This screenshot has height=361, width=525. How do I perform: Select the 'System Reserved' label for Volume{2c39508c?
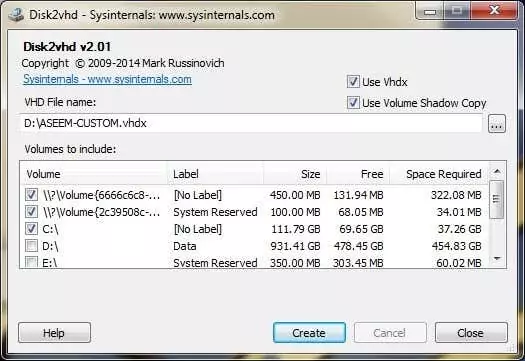pyautogui.click(x=215, y=212)
